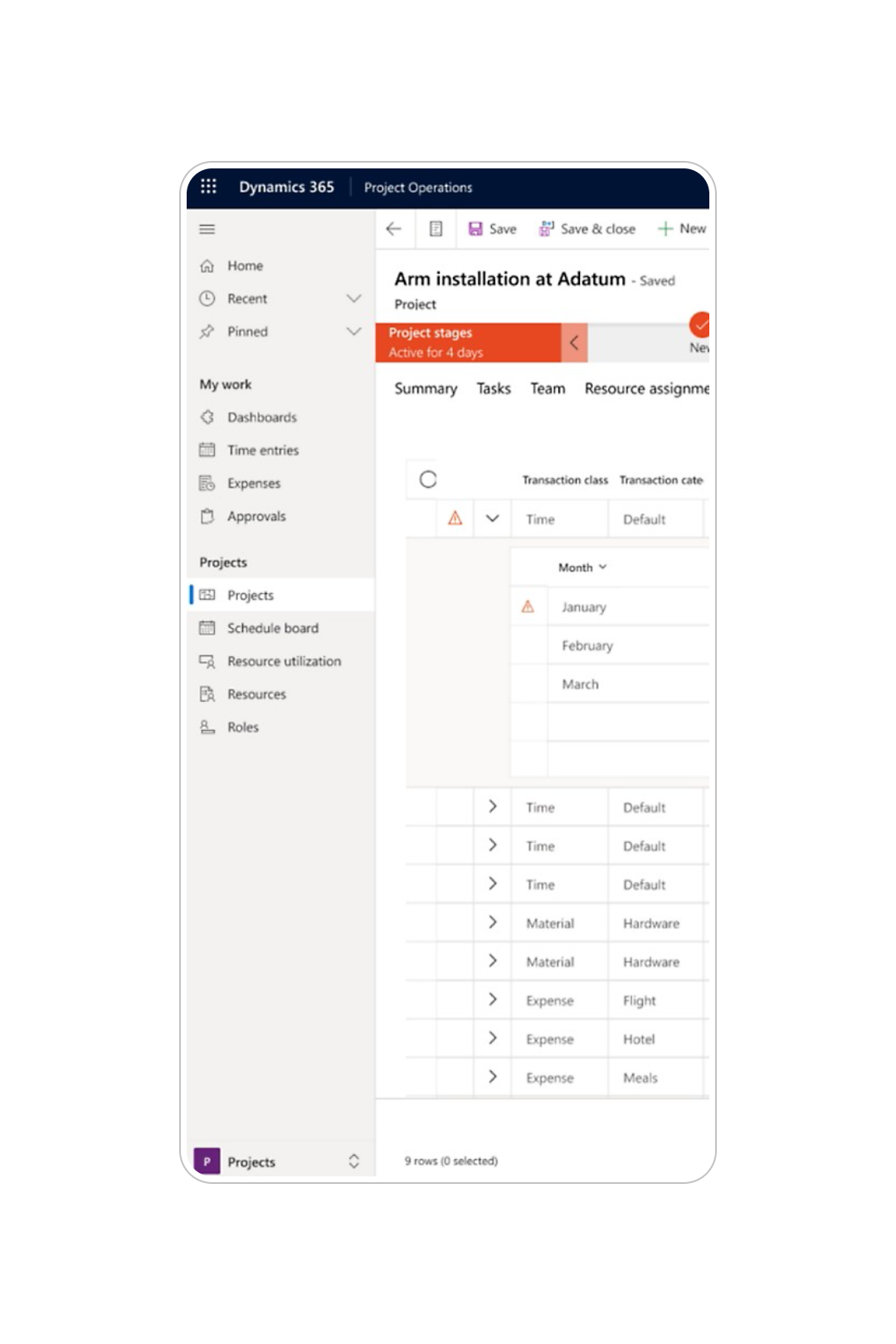Go back using the back arrow

394,229
